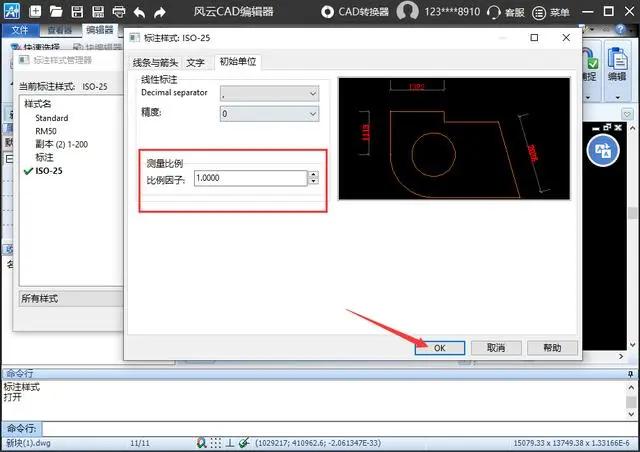Click the blue translate icon on right
Viewport: 640px width, 452px height.
point(604,151)
